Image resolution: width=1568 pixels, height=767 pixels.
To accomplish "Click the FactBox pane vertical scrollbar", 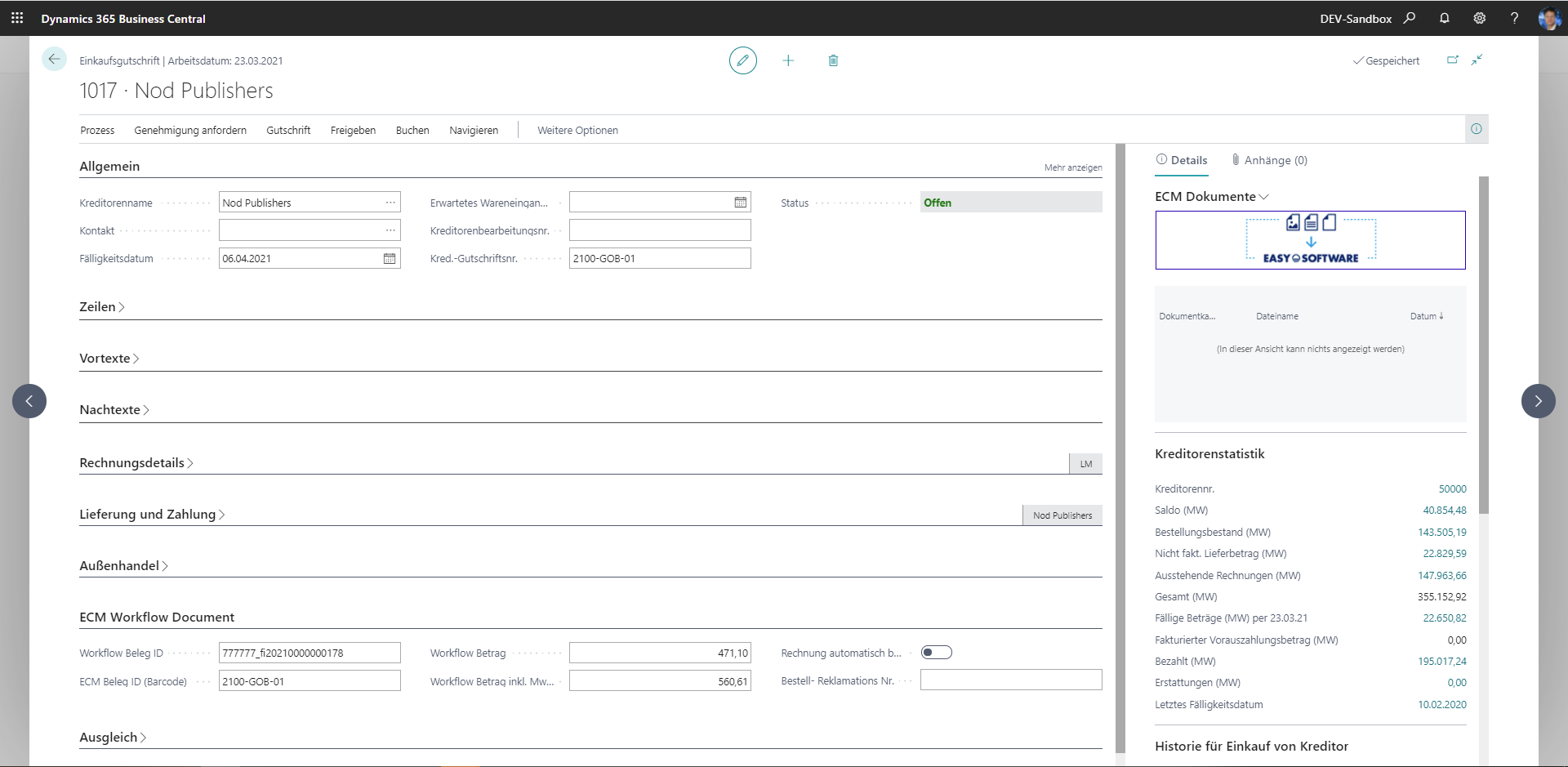I will 1483,345.
